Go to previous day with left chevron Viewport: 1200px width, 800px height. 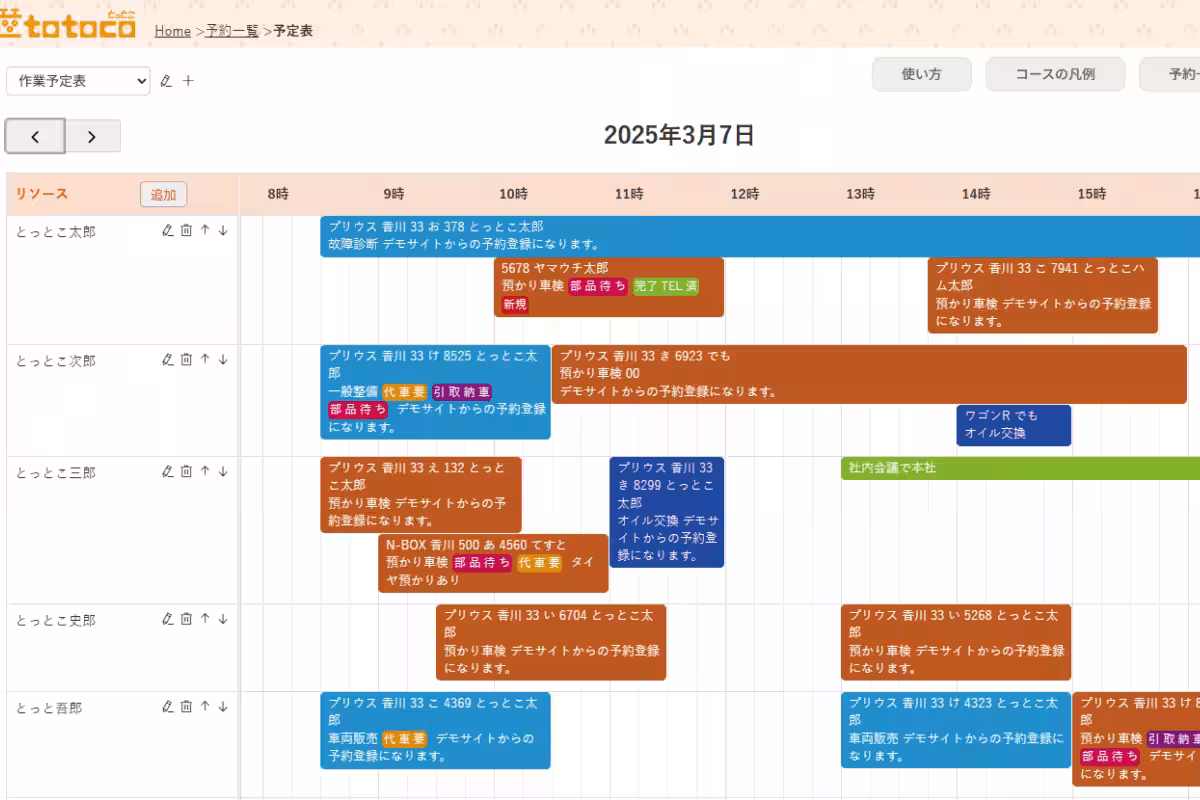(x=35, y=136)
